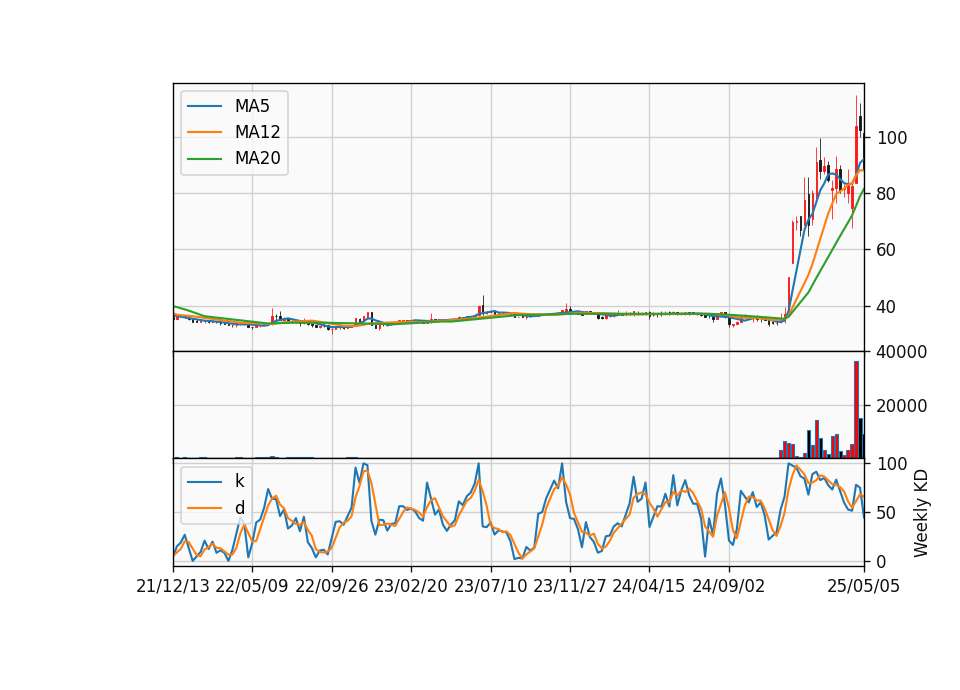
Task: Click the 100 price axis tick
Action: pos(892,138)
